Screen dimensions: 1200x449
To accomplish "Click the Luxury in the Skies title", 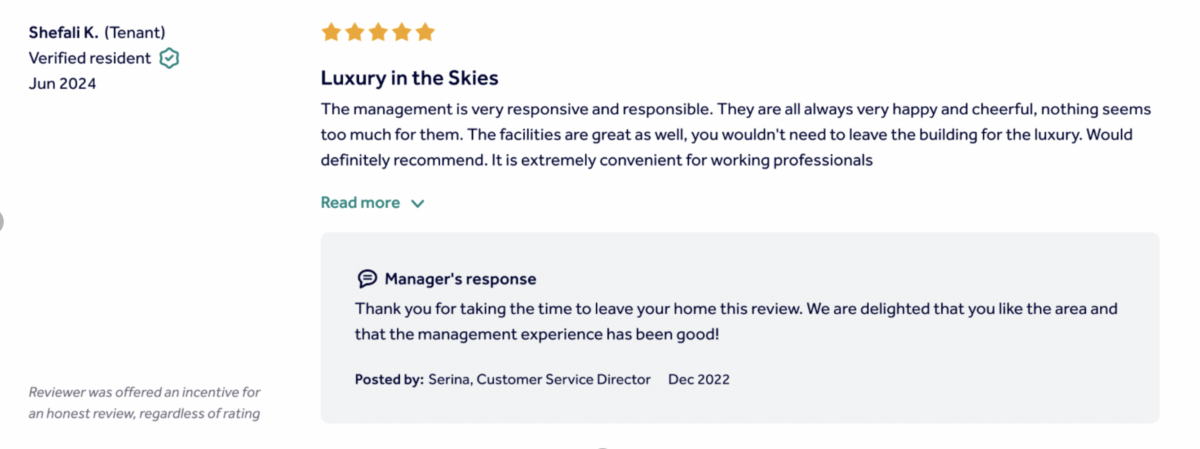I will (409, 78).
